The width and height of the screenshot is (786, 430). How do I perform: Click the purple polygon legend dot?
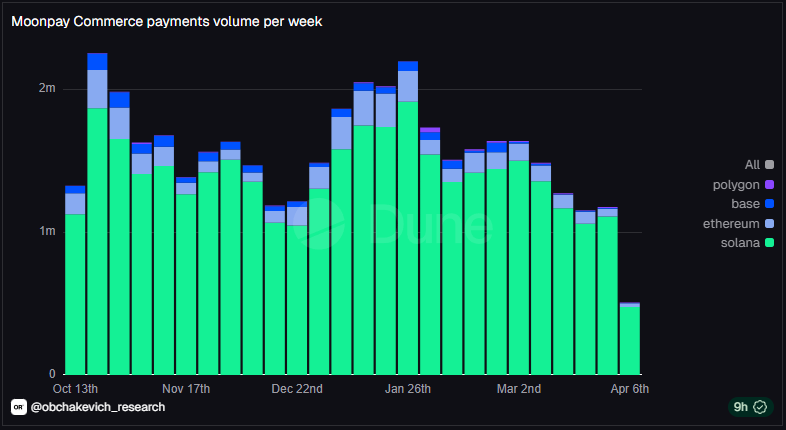[x=769, y=185]
